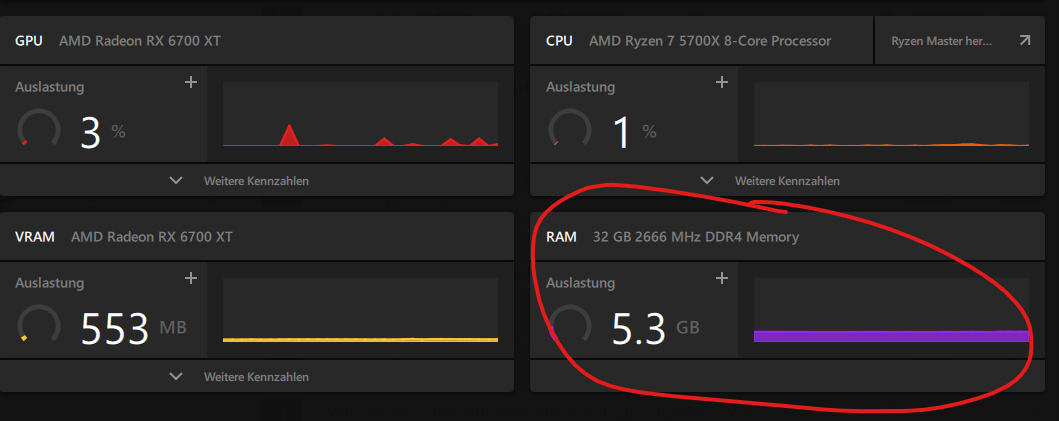Click the plus icon in CPU Auslastung
The image size is (1059, 421).
pos(722,82)
